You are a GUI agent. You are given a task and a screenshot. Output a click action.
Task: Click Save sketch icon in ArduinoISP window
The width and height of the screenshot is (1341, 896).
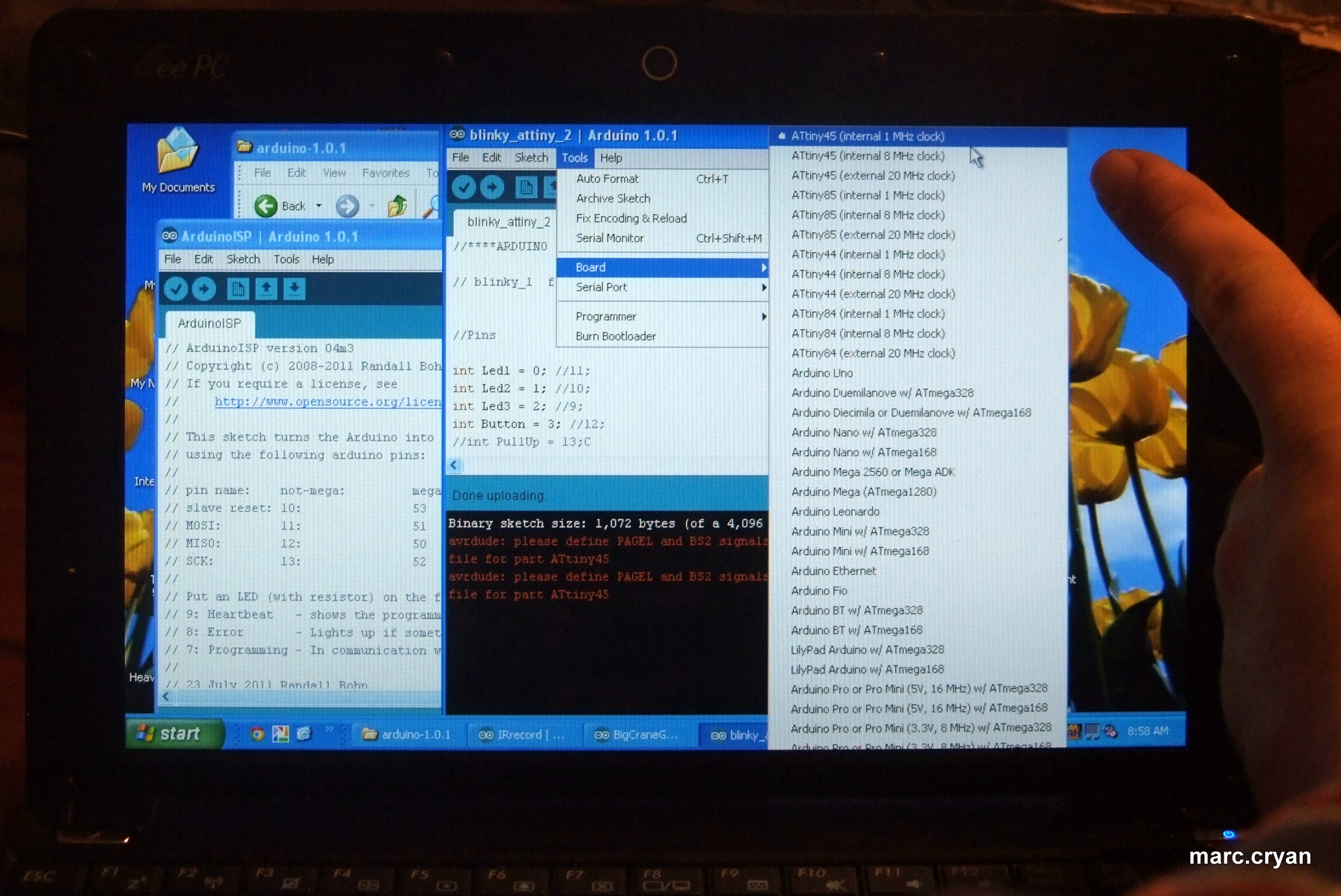click(x=294, y=289)
